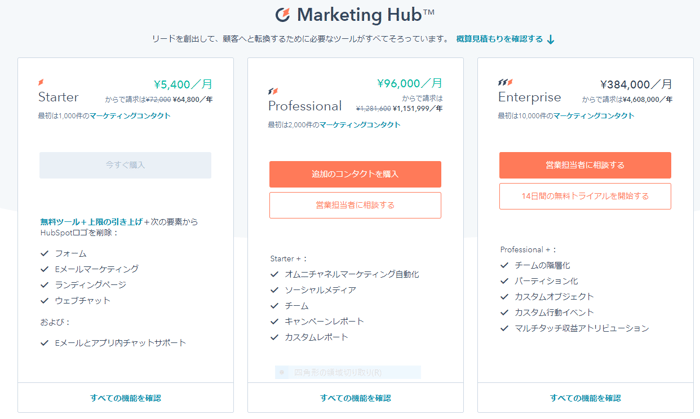700x419 pixels.
Task: Start the 14日間の無料トライアル in Enterprise
Action: pyautogui.click(x=585, y=196)
